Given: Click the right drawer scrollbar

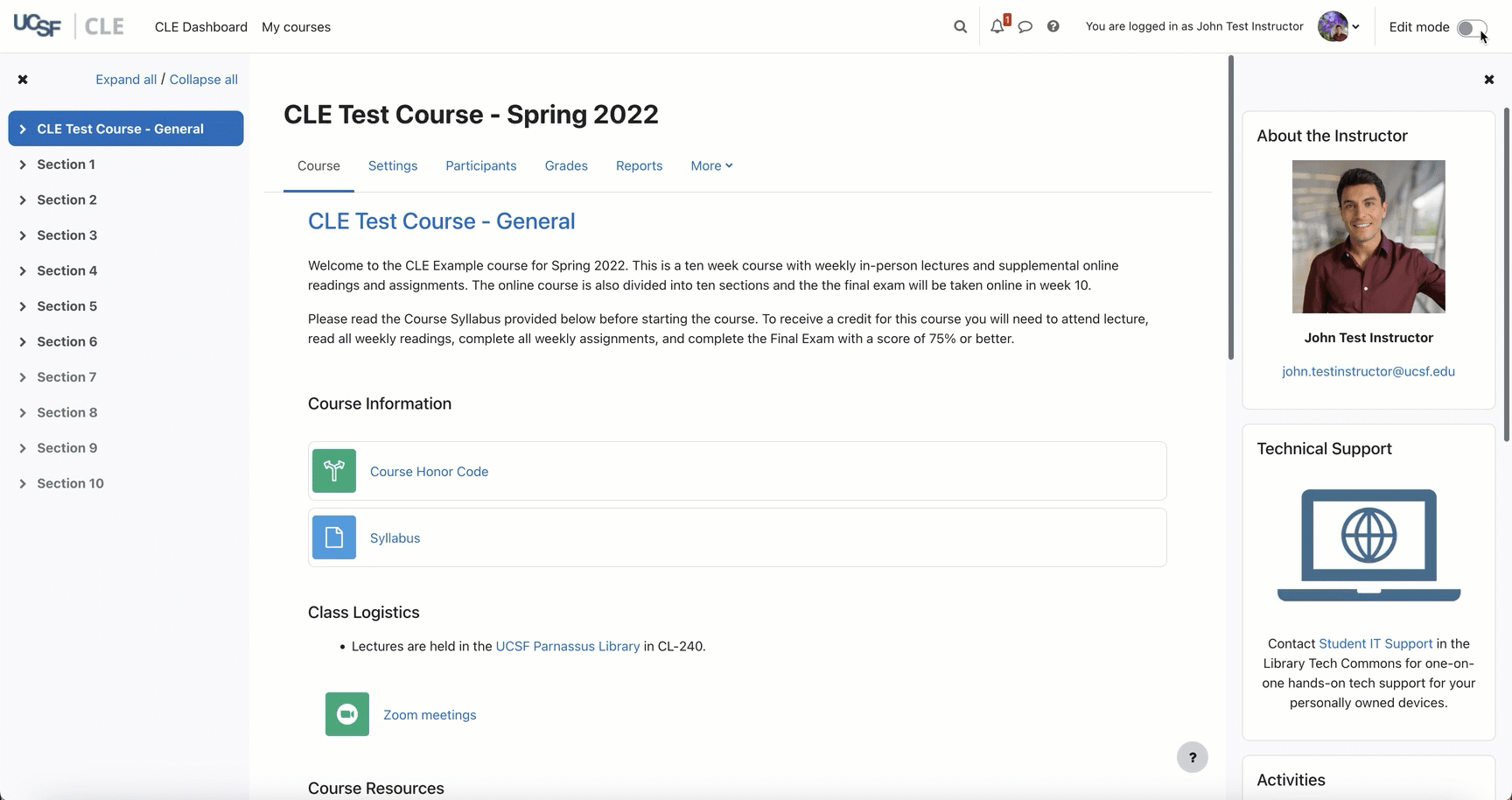Looking at the screenshot, I should (x=1507, y=275).
